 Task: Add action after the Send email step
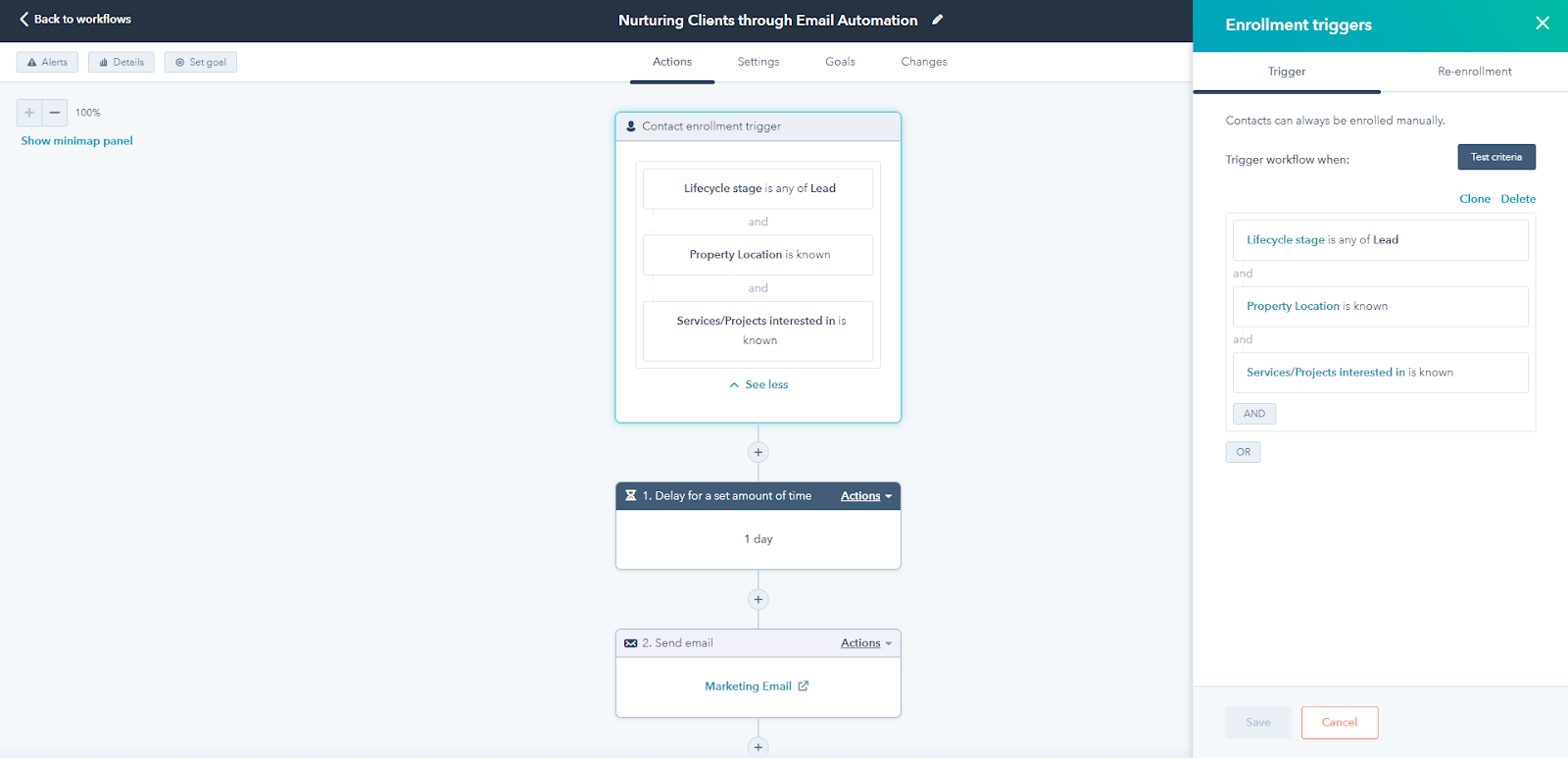point(758,746)
